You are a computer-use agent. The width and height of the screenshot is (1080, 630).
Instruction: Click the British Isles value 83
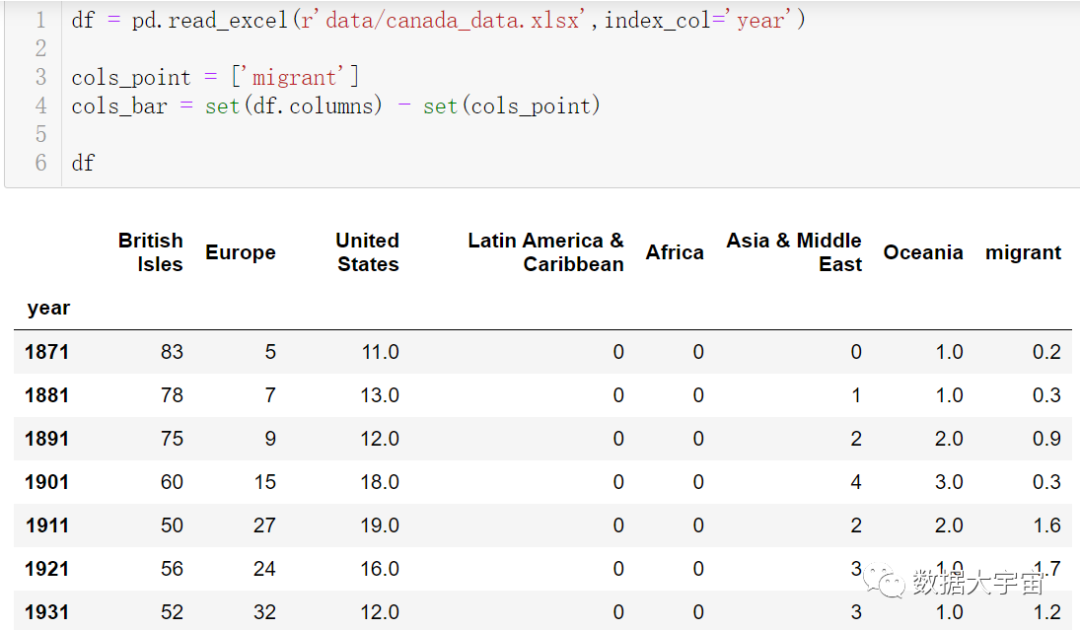[x=172, y=352]
